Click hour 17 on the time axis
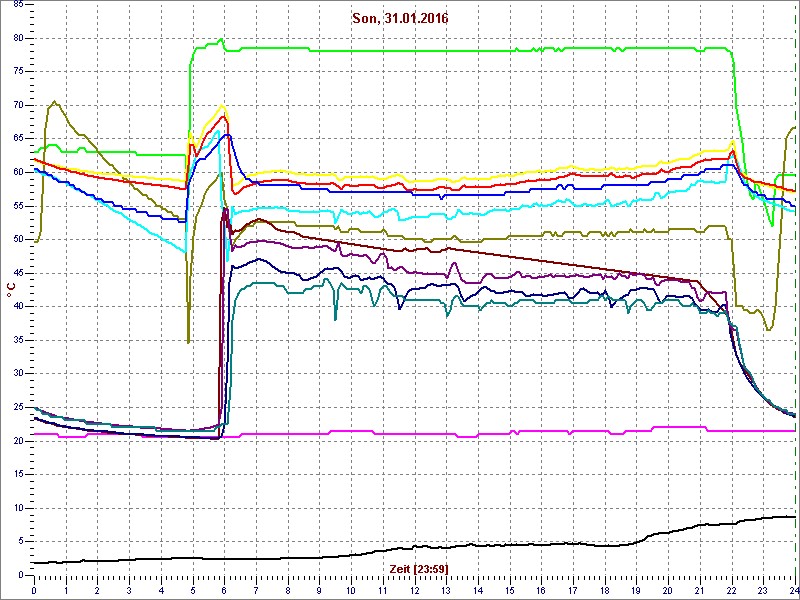The image size is (800, 600). coord(573,589)
